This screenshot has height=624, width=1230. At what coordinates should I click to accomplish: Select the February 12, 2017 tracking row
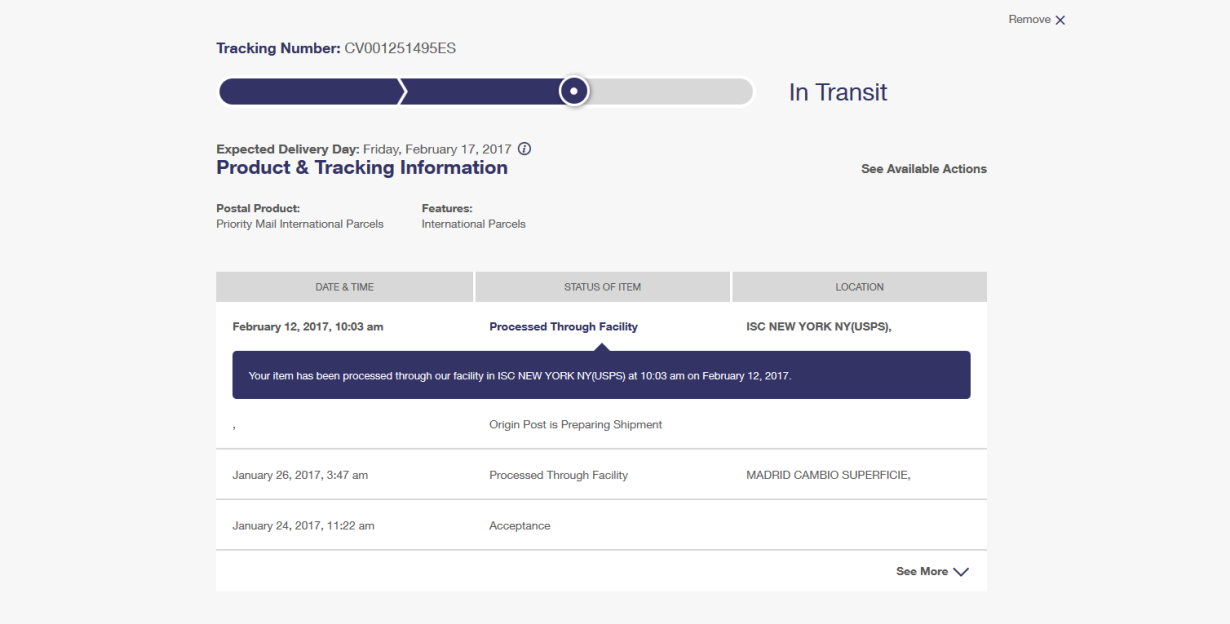click(308, 327)
